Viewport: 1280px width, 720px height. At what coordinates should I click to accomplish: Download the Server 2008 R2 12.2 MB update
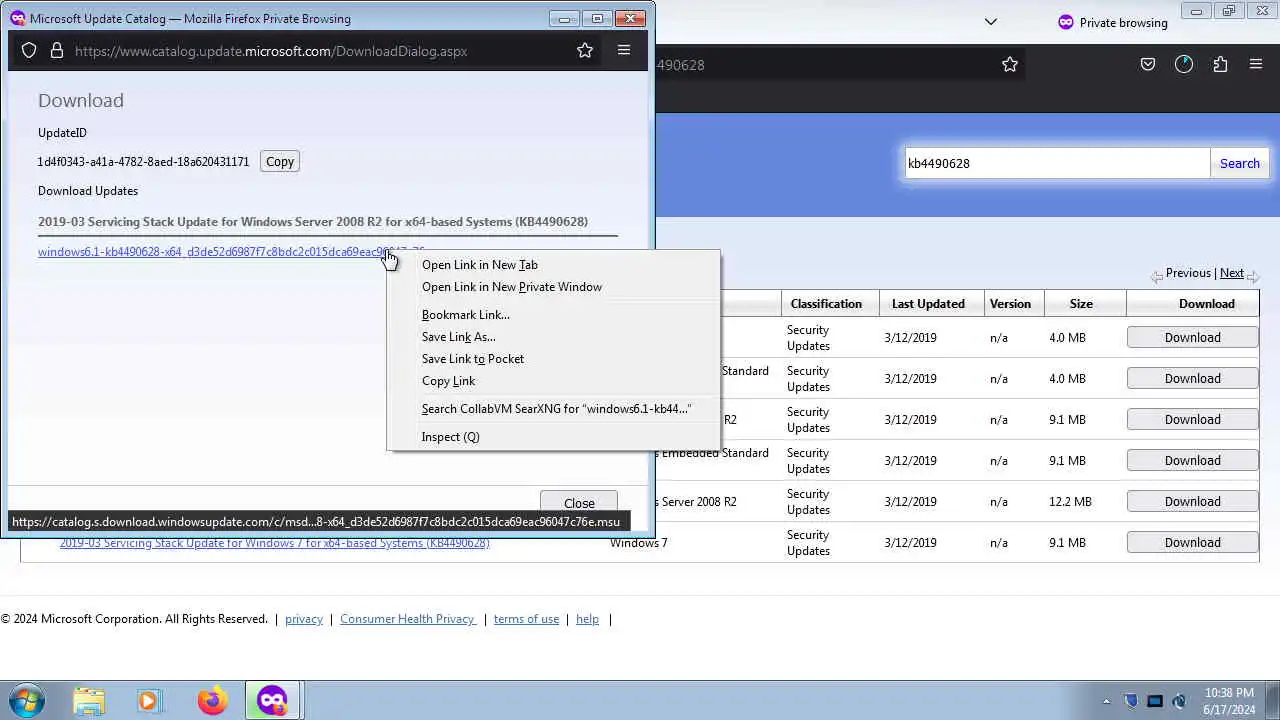[x=1192, y=502]
